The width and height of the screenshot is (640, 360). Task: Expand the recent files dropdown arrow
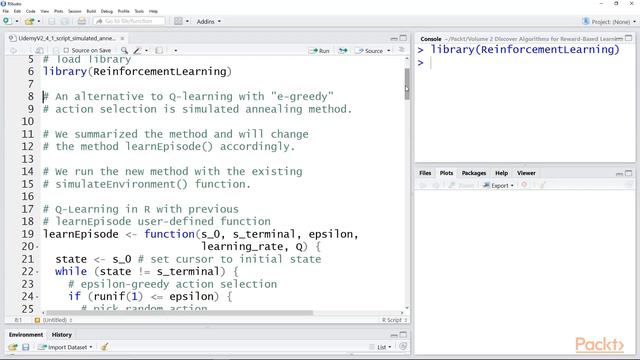coord(39,21)
